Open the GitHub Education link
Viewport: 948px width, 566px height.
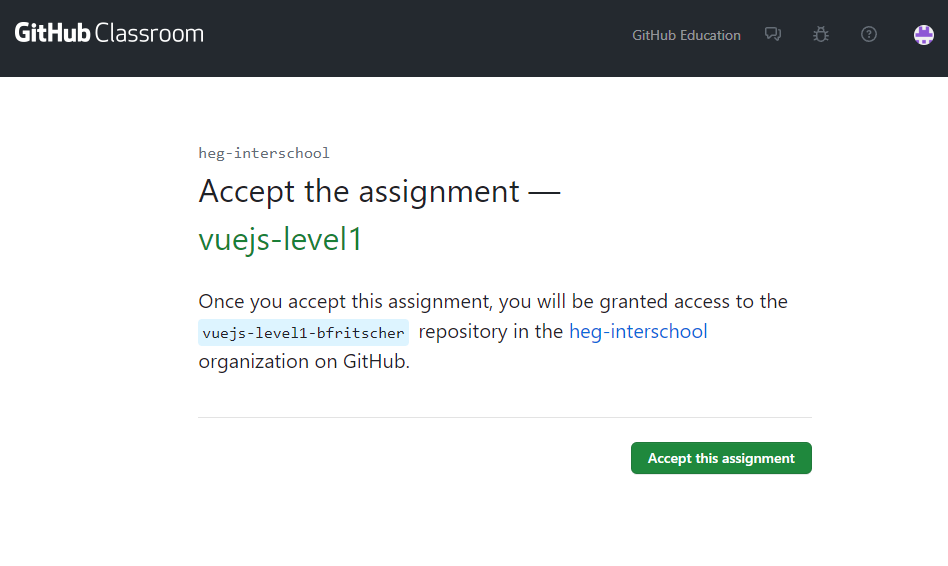(686, 35)
